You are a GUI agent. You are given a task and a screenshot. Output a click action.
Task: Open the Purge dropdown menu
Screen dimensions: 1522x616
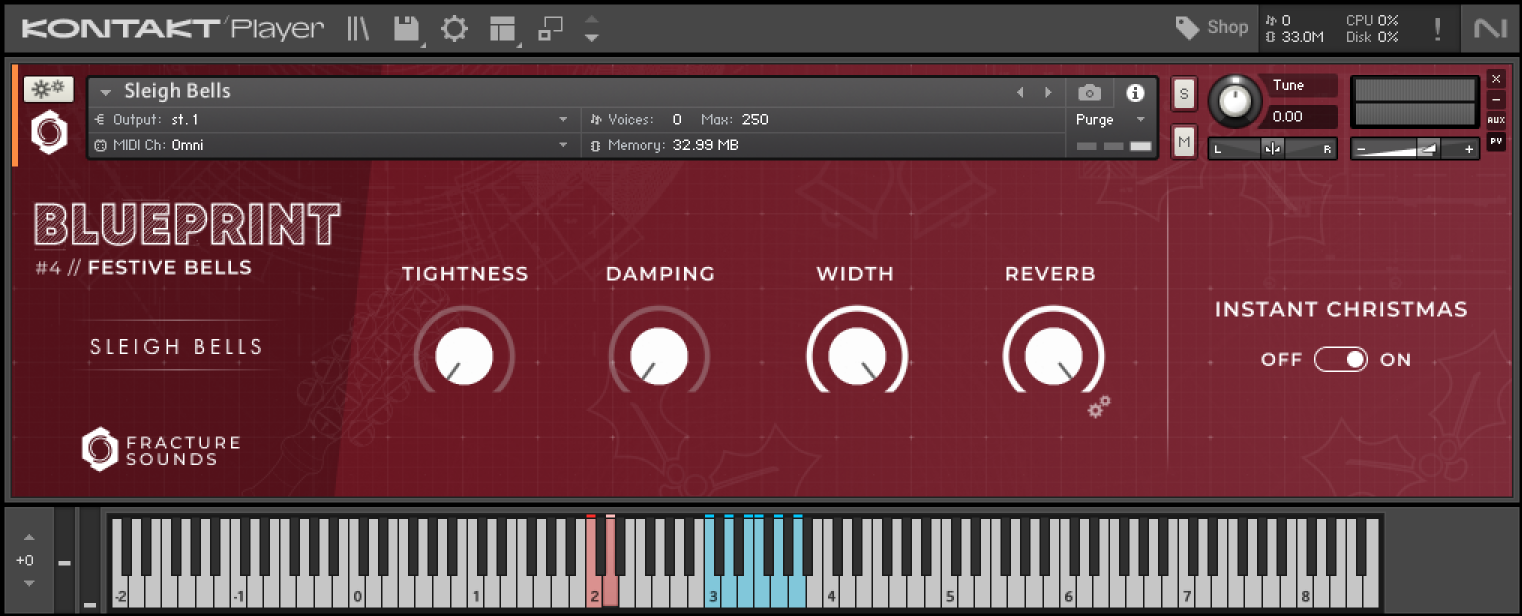pyautogui.click(x=1110, y=119)
